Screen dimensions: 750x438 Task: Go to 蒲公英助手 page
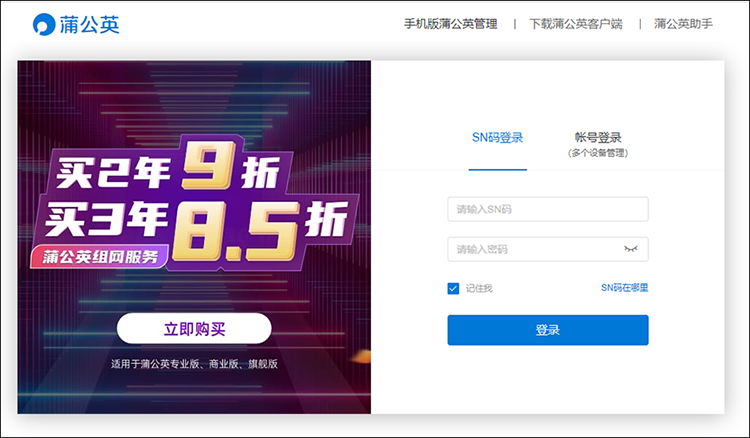click(683, 24)
